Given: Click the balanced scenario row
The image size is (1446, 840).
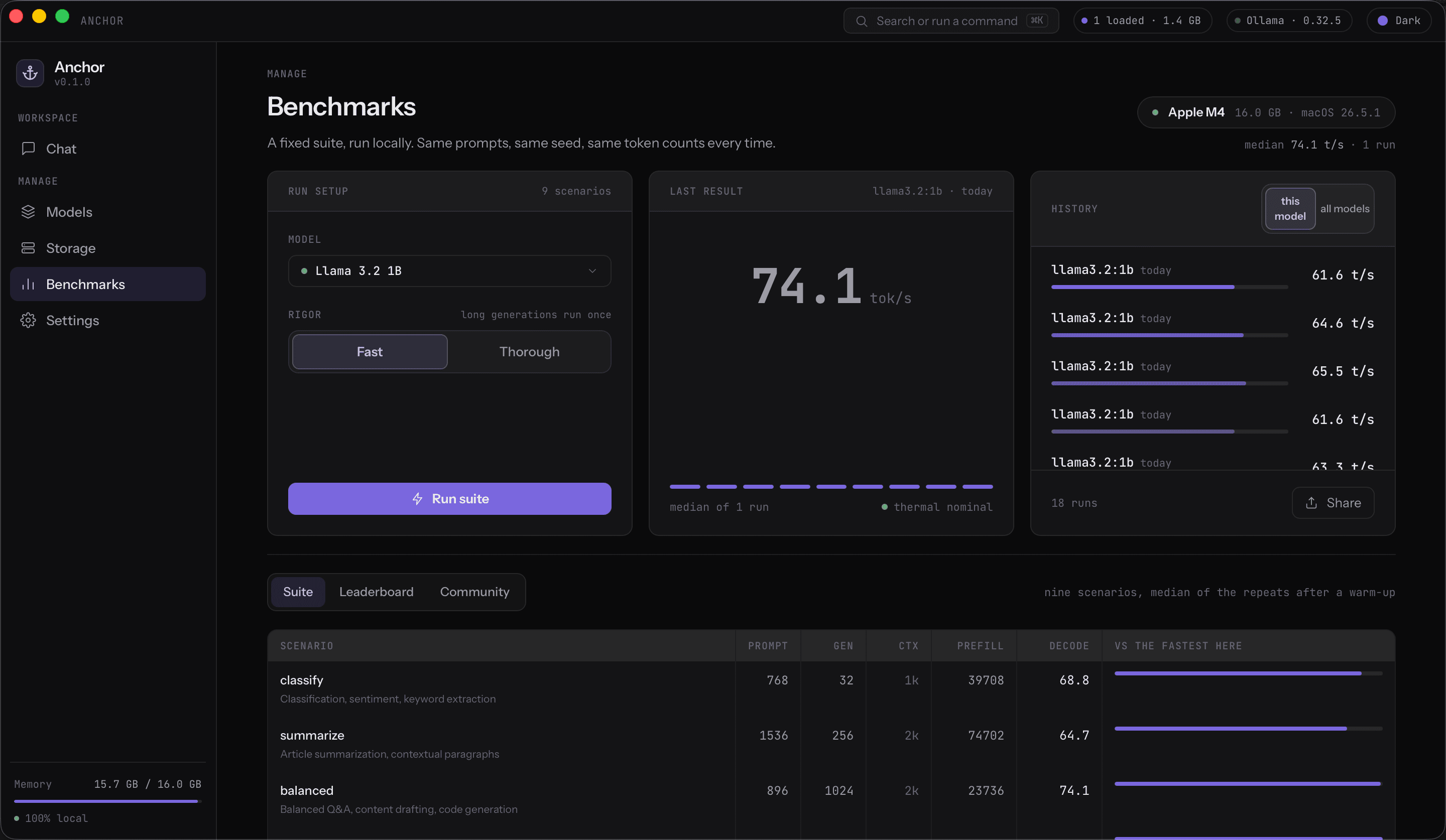Looking at the screenshot, I should coord(831,799).
